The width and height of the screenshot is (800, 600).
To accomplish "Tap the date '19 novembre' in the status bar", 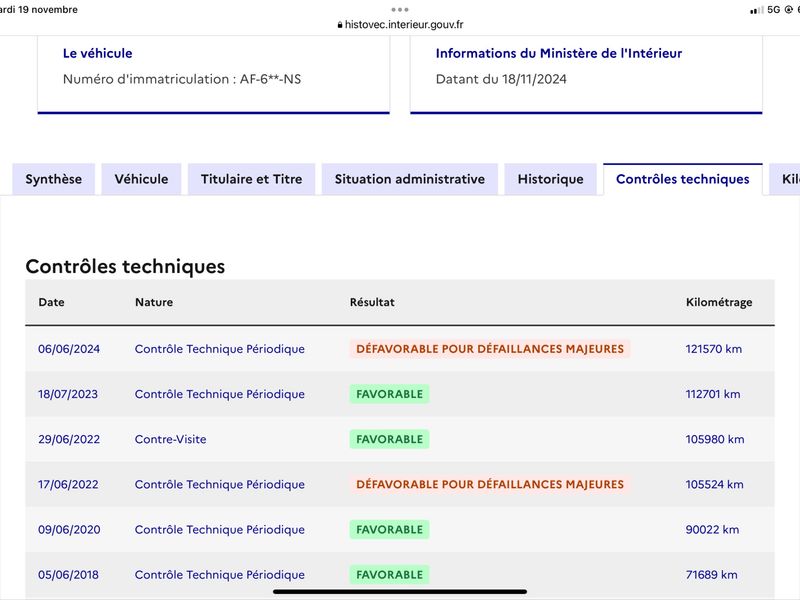I will pyautogui.click(x=47, y=10).
